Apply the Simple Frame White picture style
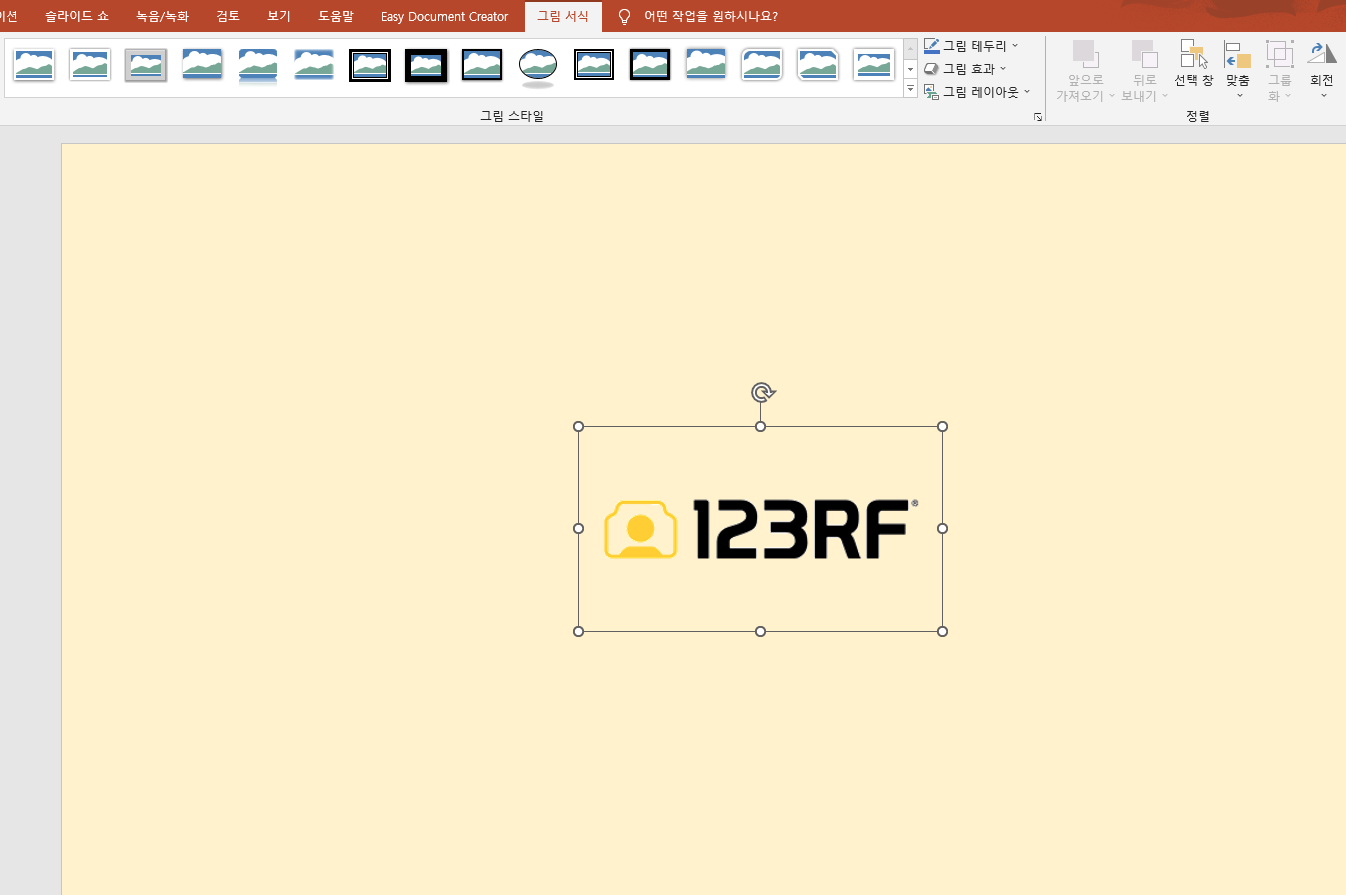This screenshot has height=895, width=1346. (x=34, y=66)
